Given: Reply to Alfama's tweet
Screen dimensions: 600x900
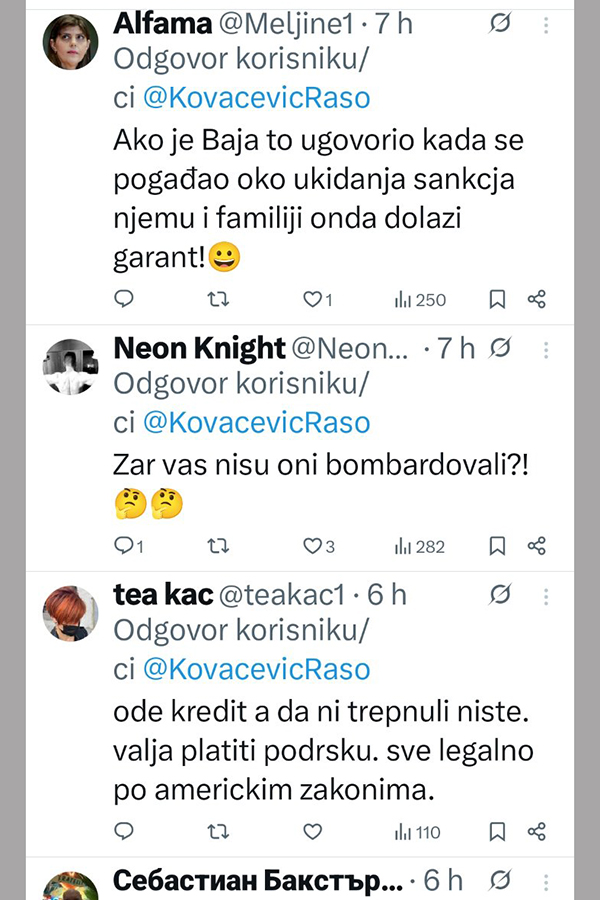Looking at the screenshot, I should [125, 299].
